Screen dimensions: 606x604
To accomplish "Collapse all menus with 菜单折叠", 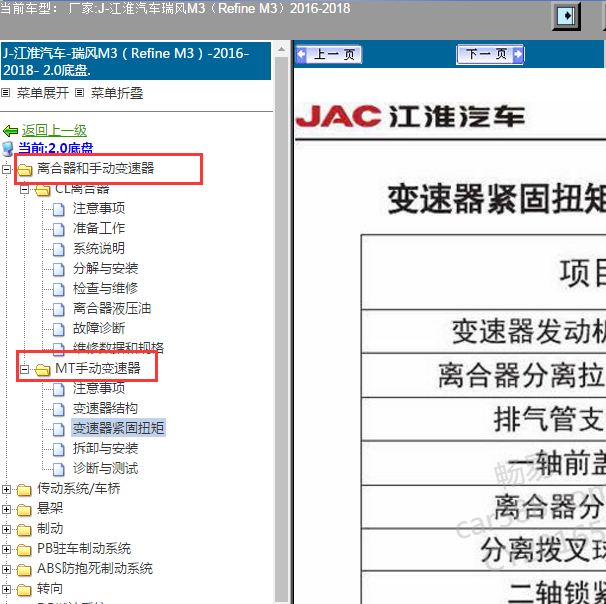I will (x=117, y=93).
